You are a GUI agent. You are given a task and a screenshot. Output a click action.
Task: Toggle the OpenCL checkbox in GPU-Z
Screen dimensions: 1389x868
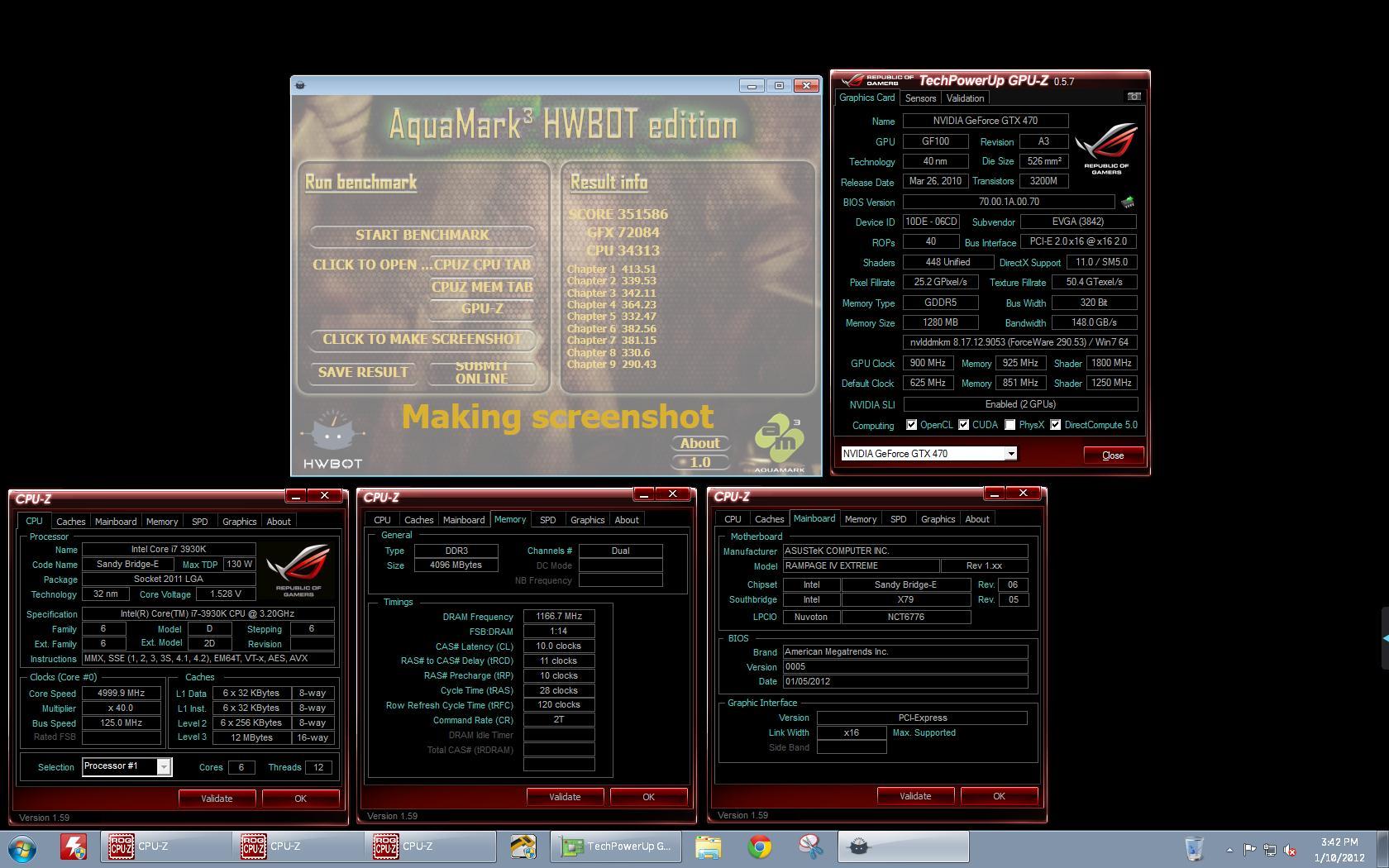(911, 425)
